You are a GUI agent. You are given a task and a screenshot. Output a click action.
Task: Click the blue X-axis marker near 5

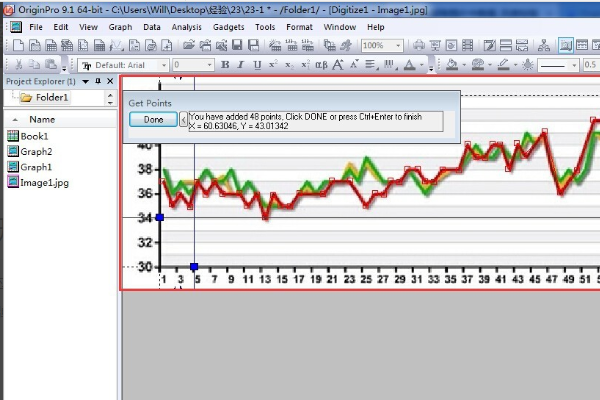194,266
